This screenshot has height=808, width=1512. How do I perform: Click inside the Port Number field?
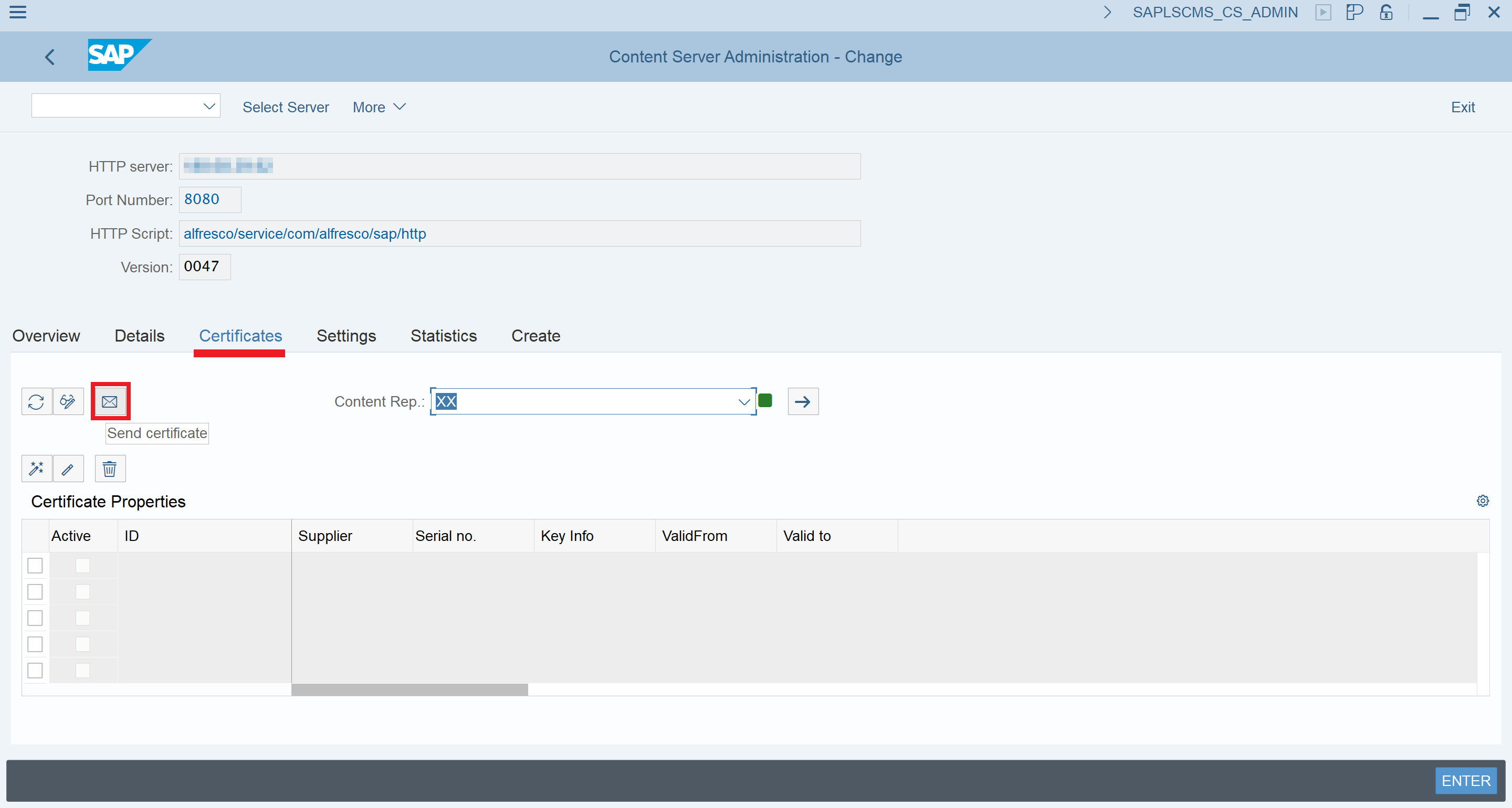(209, 199)
